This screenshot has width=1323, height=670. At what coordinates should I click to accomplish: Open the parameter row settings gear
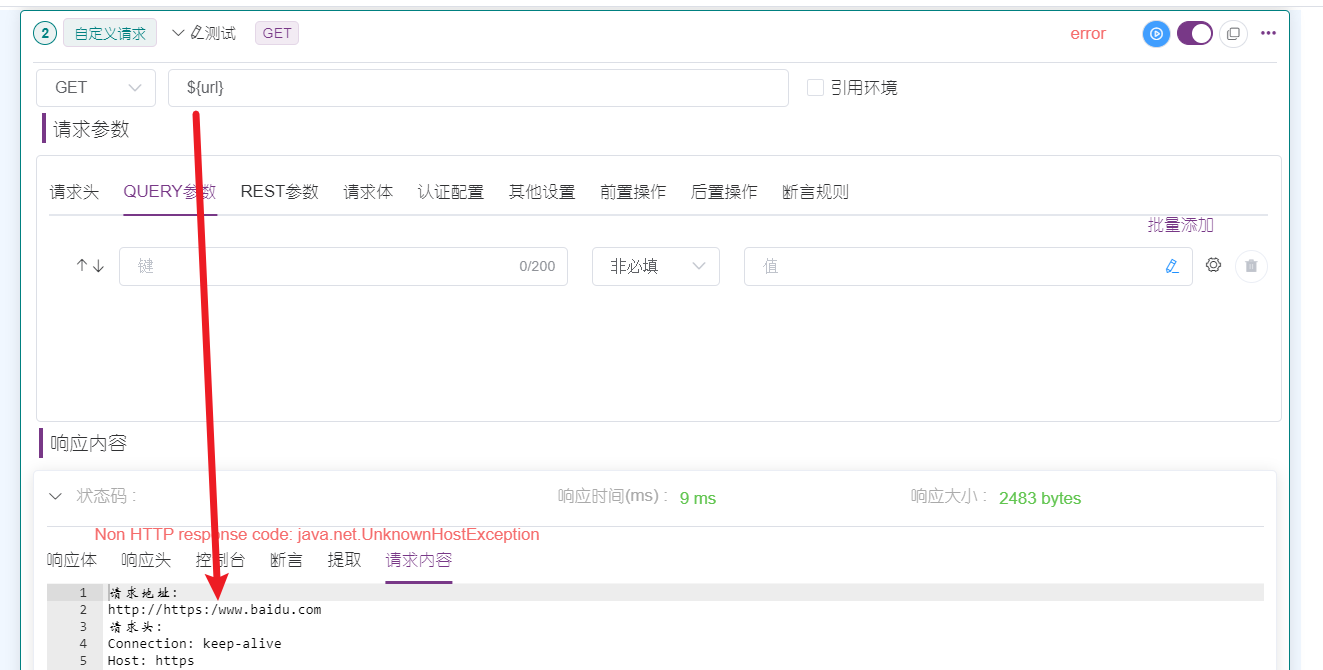click(1214, 265)
